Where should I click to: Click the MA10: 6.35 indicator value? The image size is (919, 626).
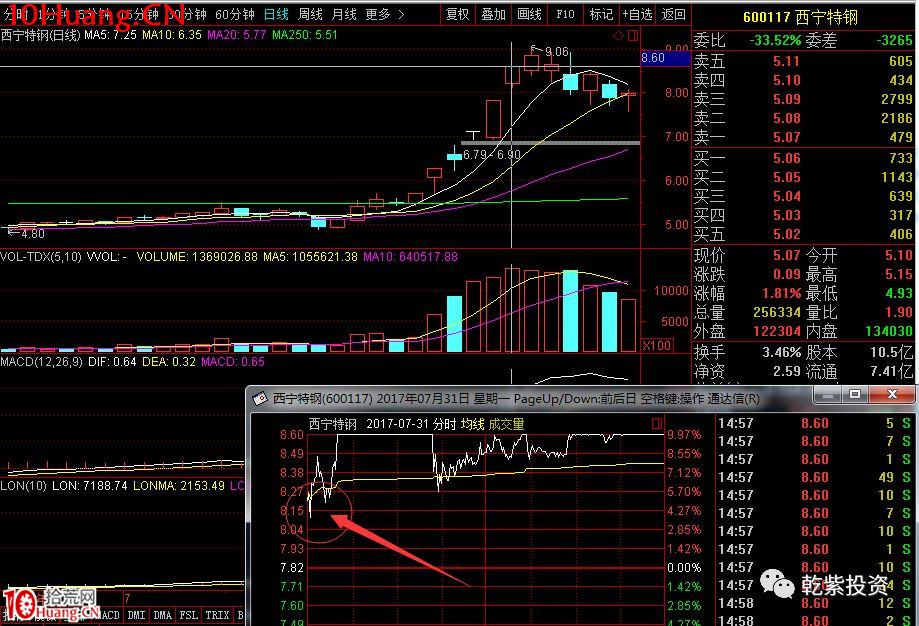click(172, 35)
